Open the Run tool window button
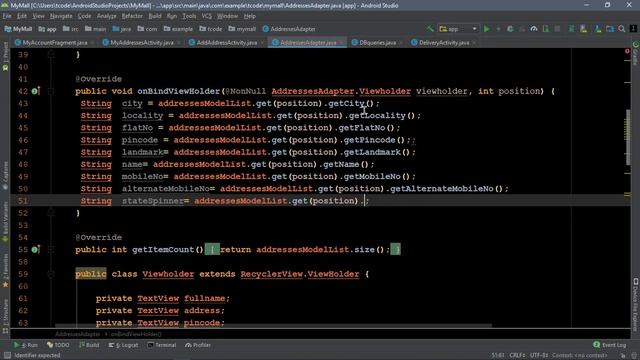Image resolution: width=640 pixels, height=360 pixels. coord(25,345)
